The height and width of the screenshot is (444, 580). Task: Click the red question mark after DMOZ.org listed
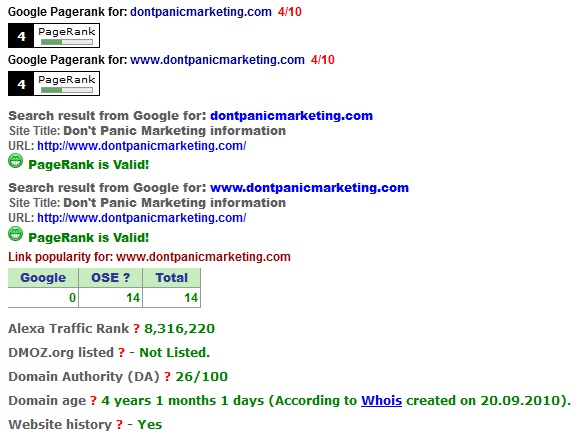[x=121, y=353]
